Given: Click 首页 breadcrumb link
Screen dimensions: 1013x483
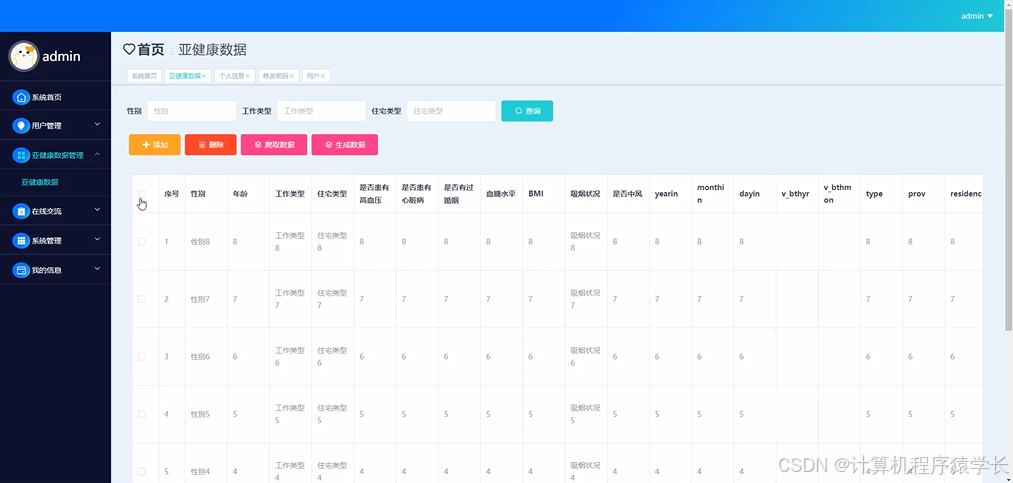Looking at the screenshot, I should pos(151,49).
